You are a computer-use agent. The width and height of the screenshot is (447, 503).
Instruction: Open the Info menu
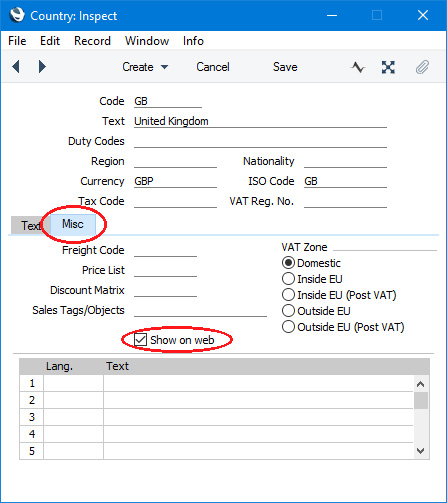pos(193,41)
